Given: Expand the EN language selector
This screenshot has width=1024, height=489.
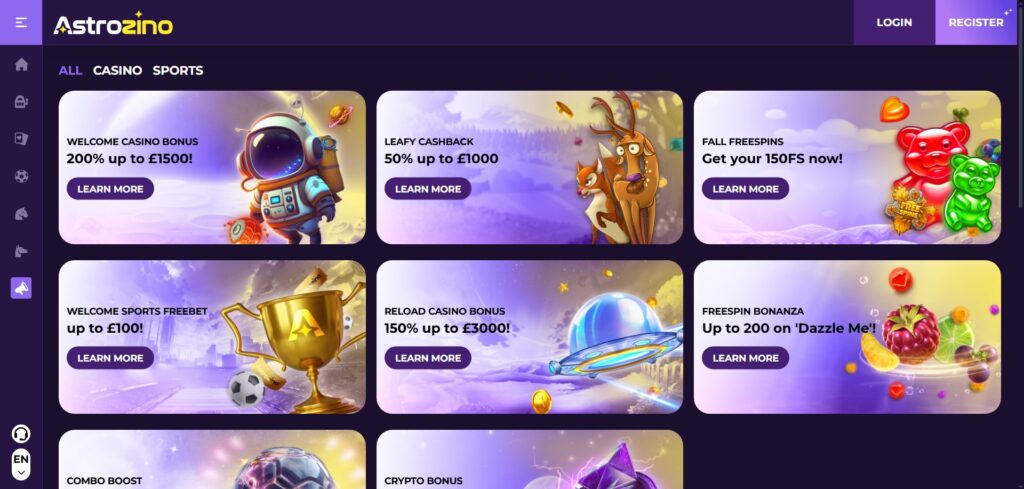Looking at the screenshot, I should (21, 464).
